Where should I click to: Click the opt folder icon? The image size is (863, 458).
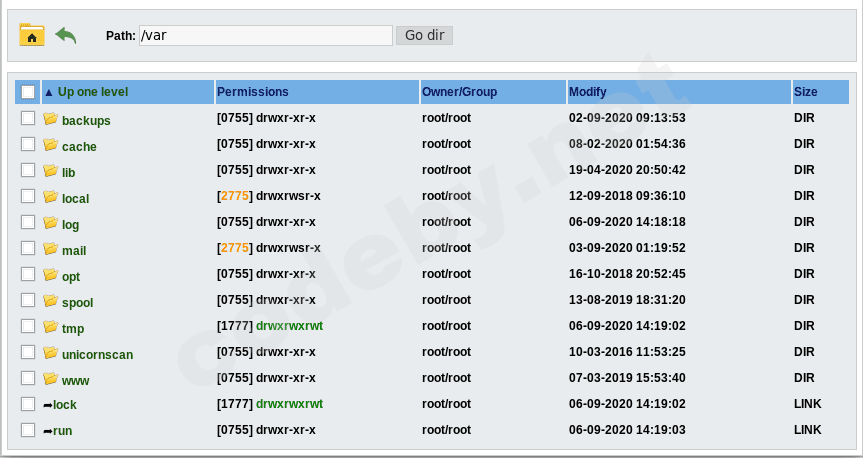(x=51, y=274)
